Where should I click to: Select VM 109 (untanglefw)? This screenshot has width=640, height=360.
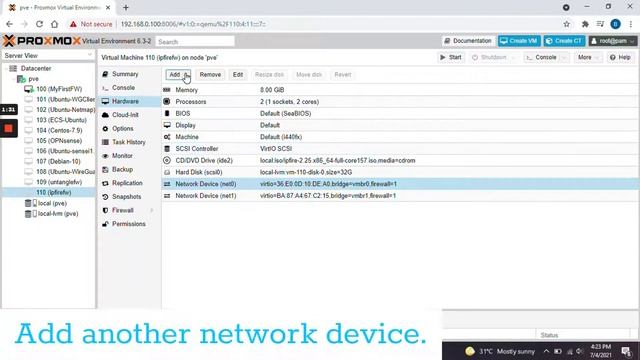click(x=59, y=182)
